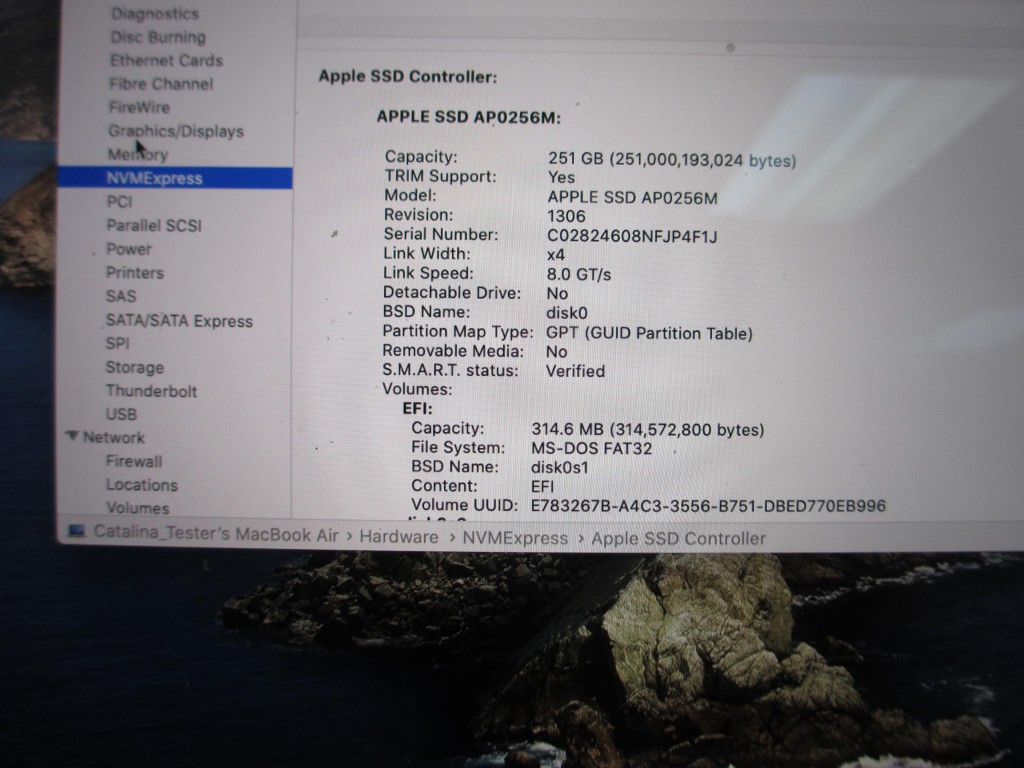Image resolution: width=1024 pixels, height=768 pixels.
Task: Click the Link Width x4 value
Action: [556, 255]
